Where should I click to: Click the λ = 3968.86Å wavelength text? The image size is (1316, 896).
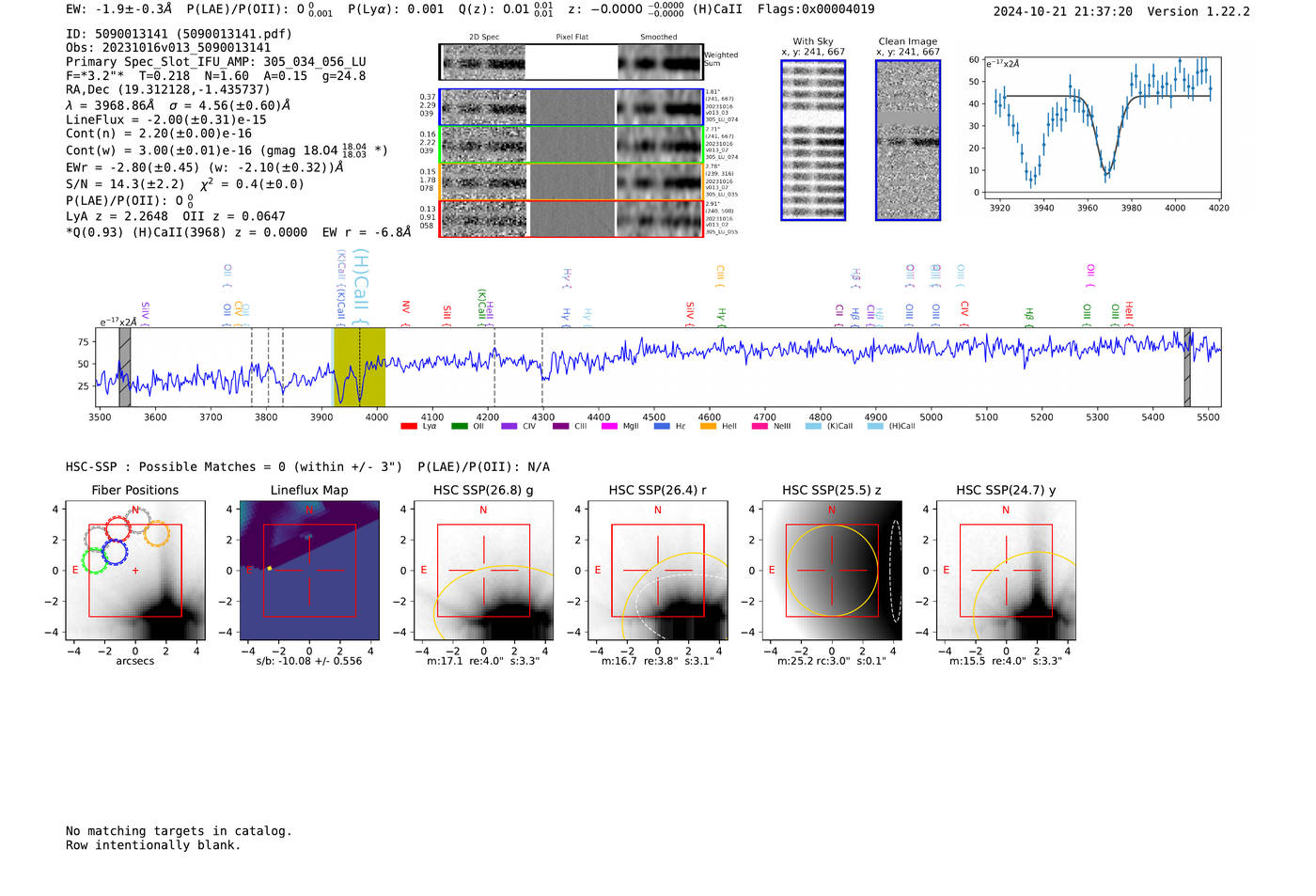tap(109, 105)
